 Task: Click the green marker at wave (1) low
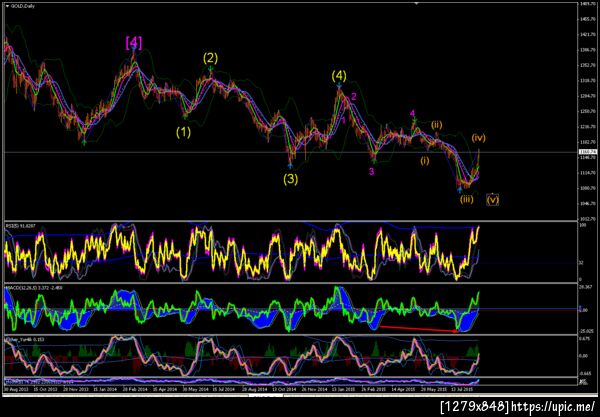[x=185, y=115]
